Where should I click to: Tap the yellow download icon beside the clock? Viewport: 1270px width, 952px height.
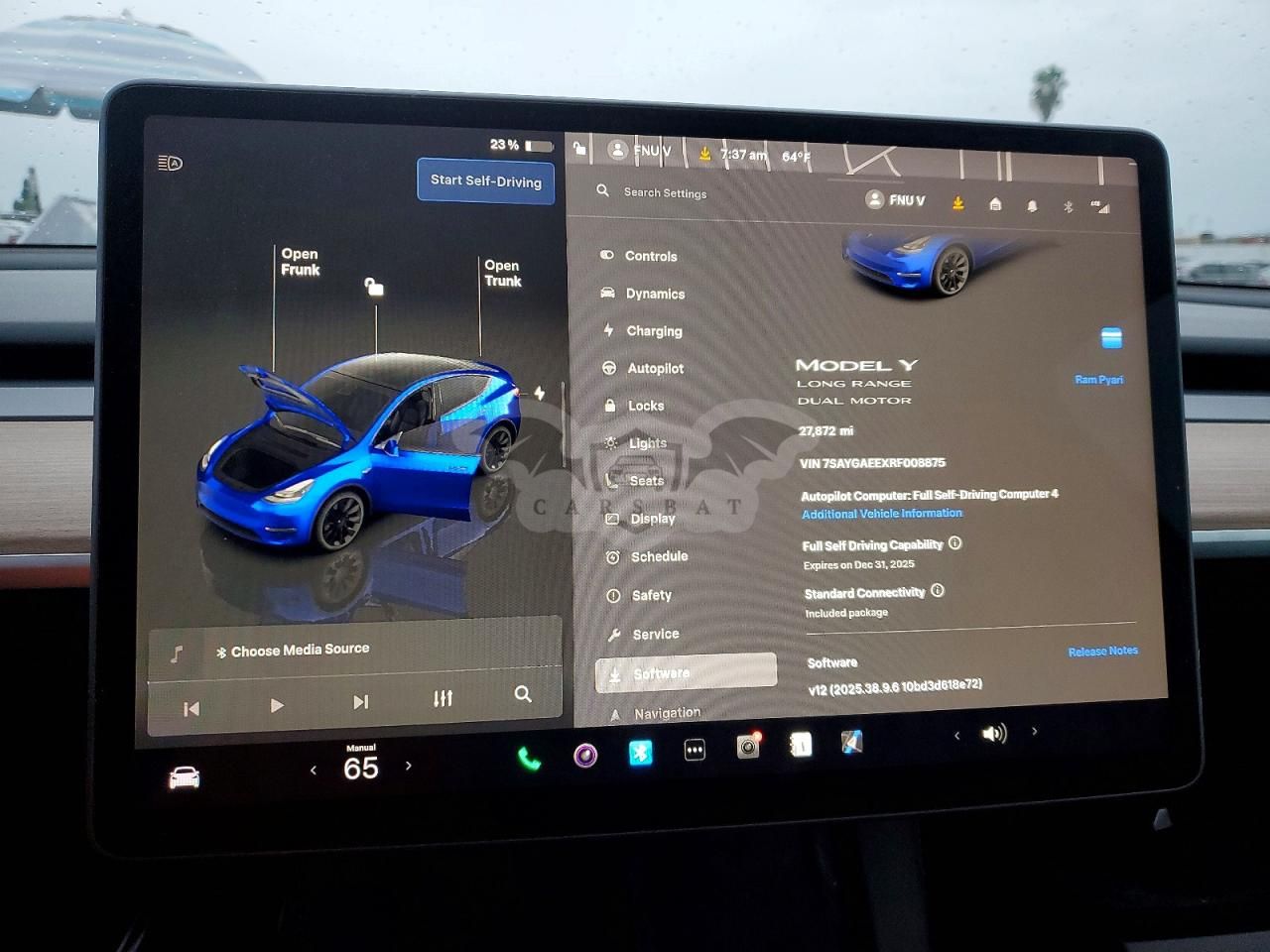click(704, 154)
